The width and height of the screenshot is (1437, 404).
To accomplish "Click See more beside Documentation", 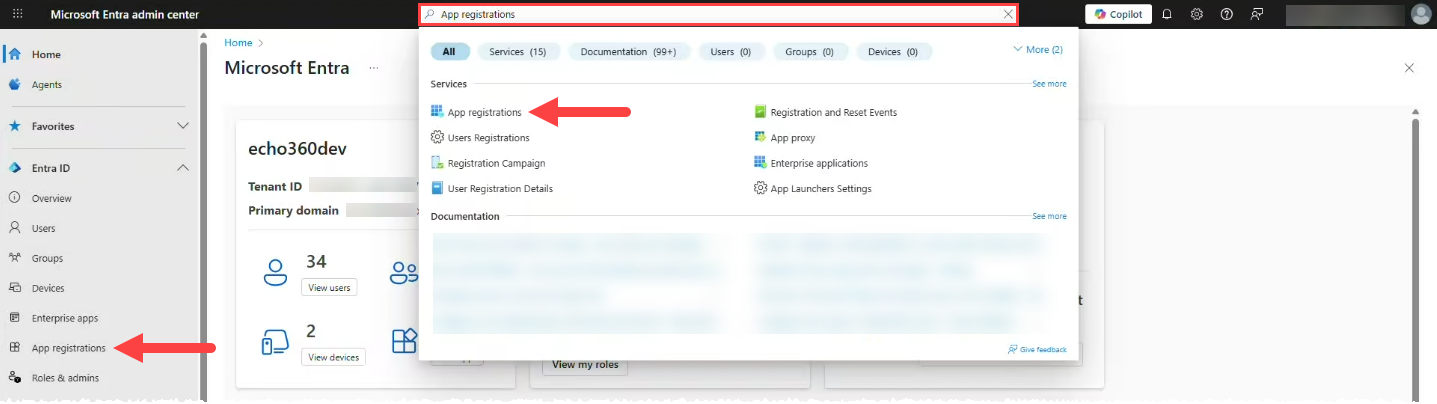I will coord(1049,216).
